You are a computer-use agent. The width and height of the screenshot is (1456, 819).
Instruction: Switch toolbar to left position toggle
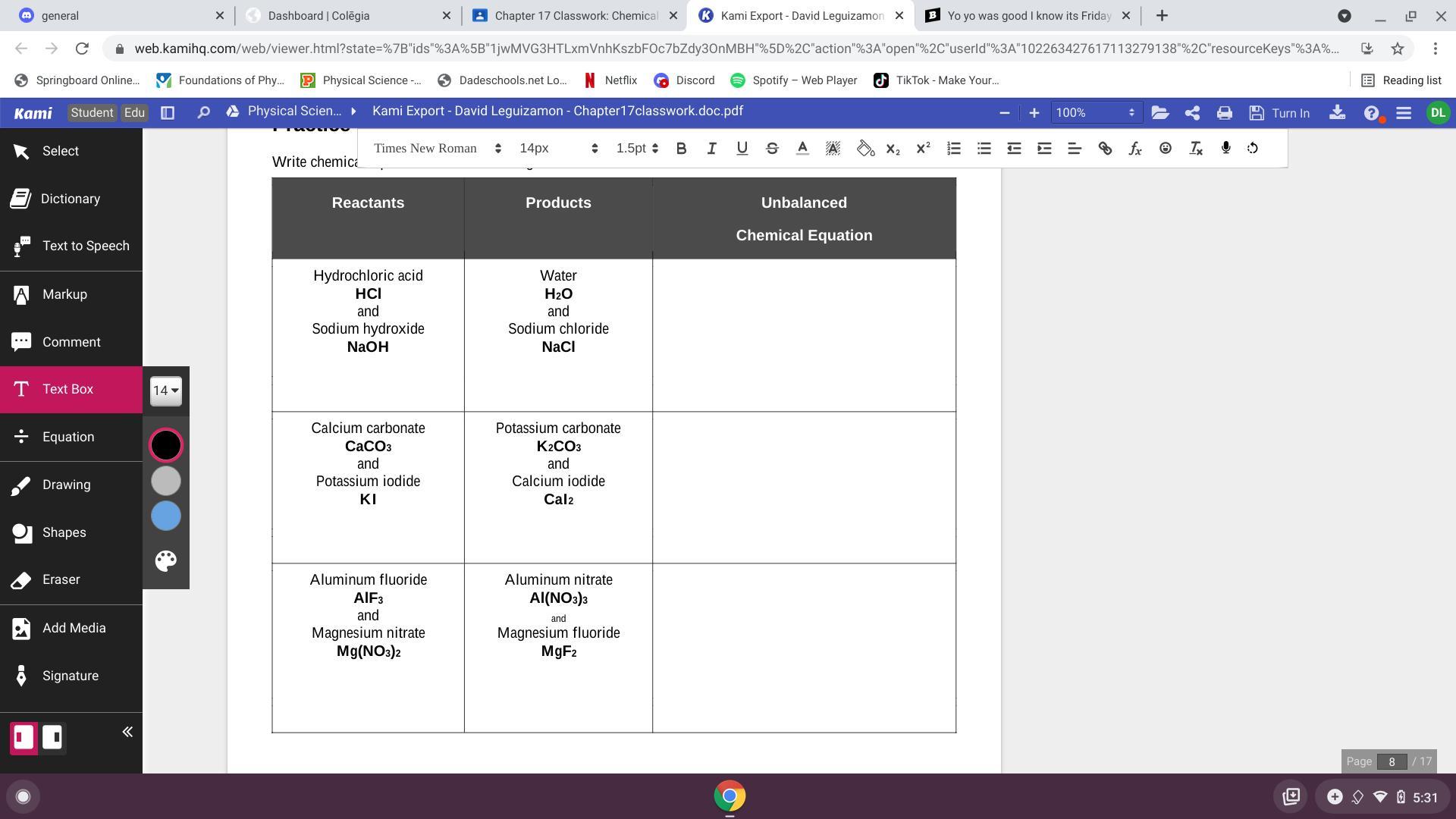[x=24, y=737]
